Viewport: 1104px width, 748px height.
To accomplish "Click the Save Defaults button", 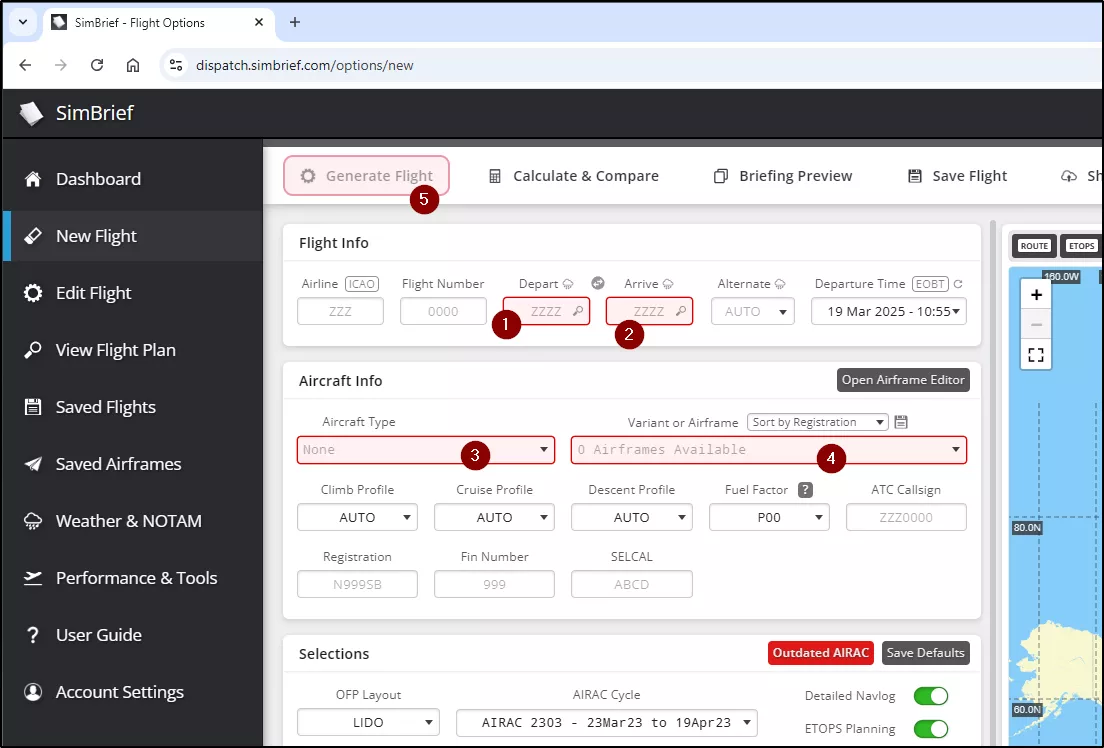I will (925, 653).
